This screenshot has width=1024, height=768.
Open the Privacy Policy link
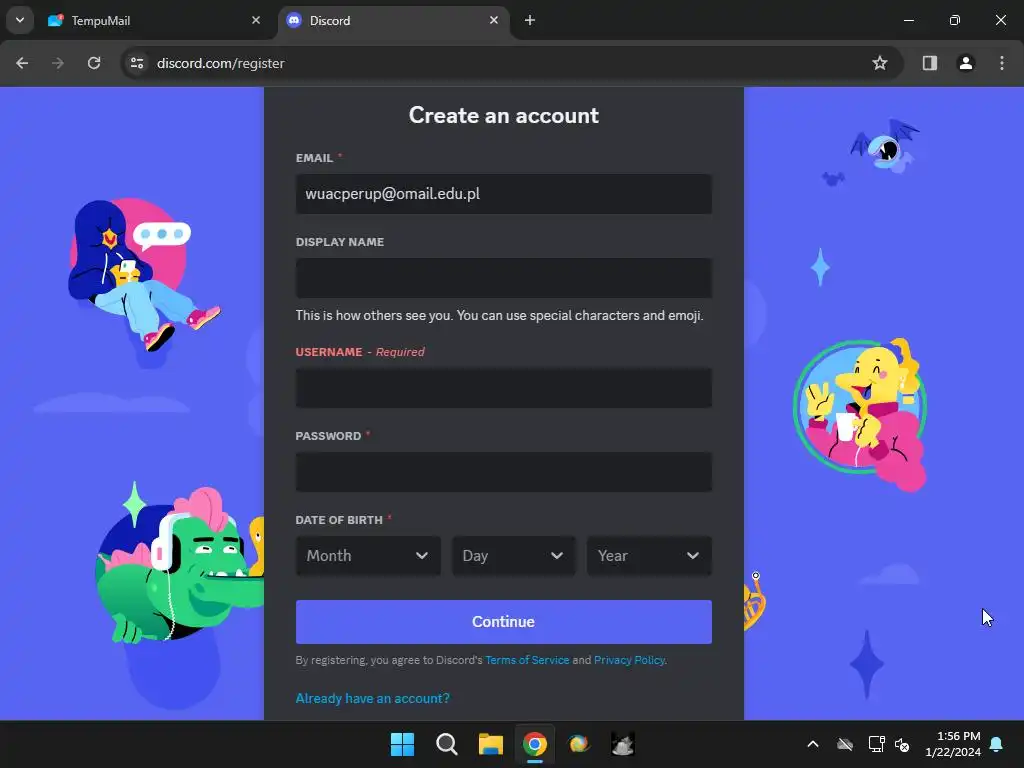(x=629, y=660)
